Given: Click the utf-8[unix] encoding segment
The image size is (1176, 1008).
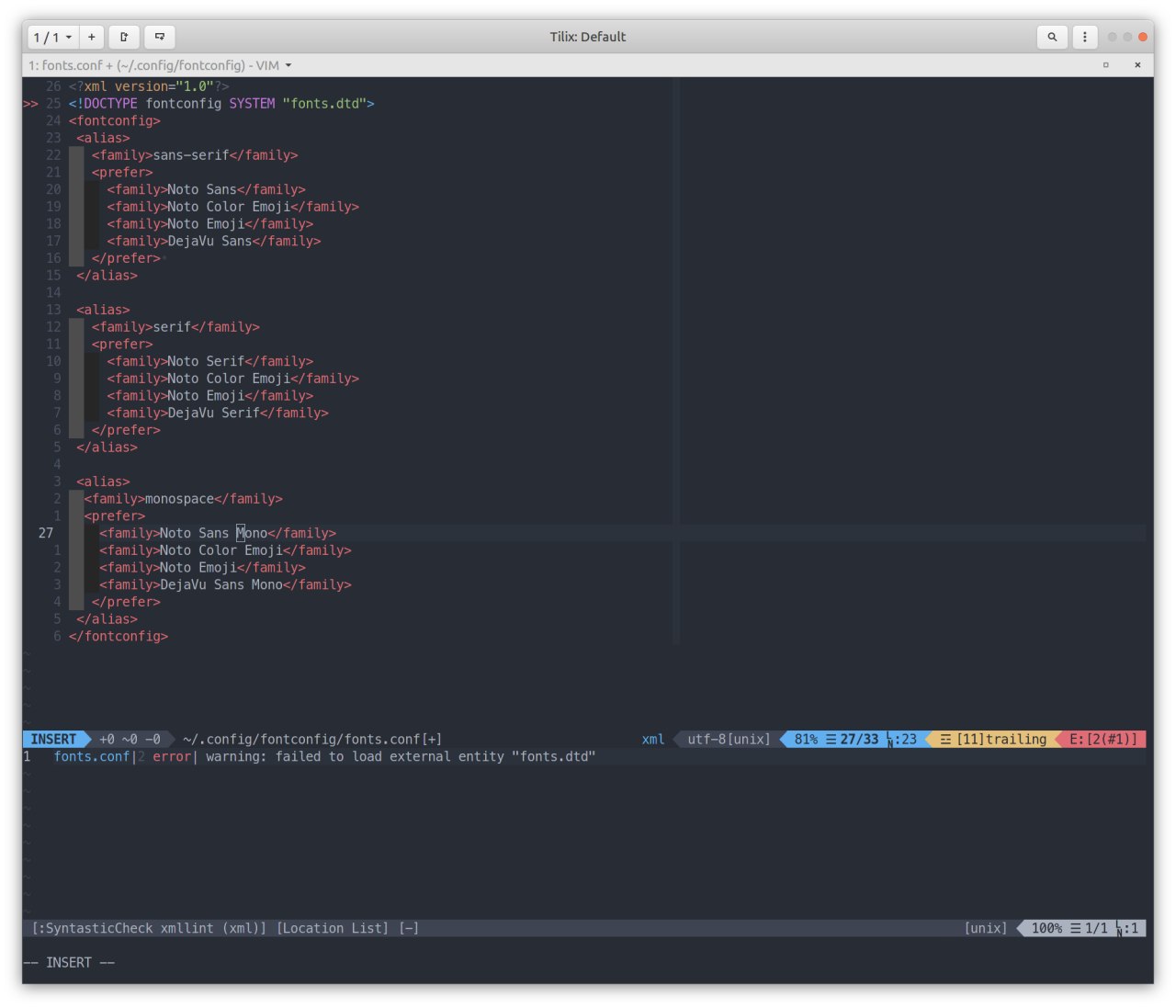Looking at the screenshot, I should click(729, 739).
